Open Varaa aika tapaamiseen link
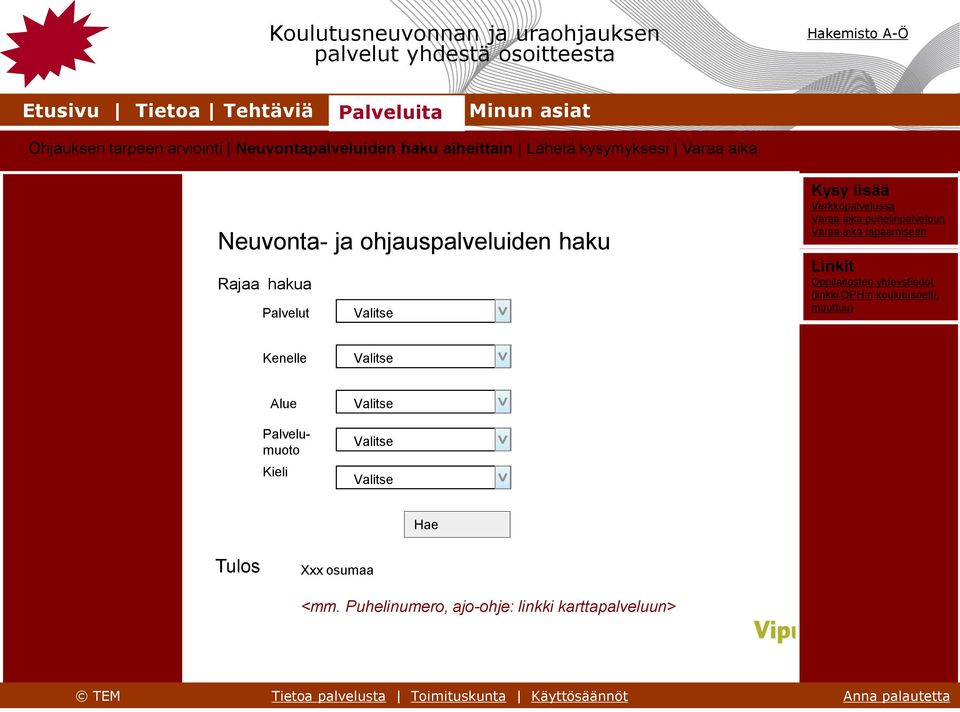This screenshot has width=960, height=712. [x=868, y=232]
